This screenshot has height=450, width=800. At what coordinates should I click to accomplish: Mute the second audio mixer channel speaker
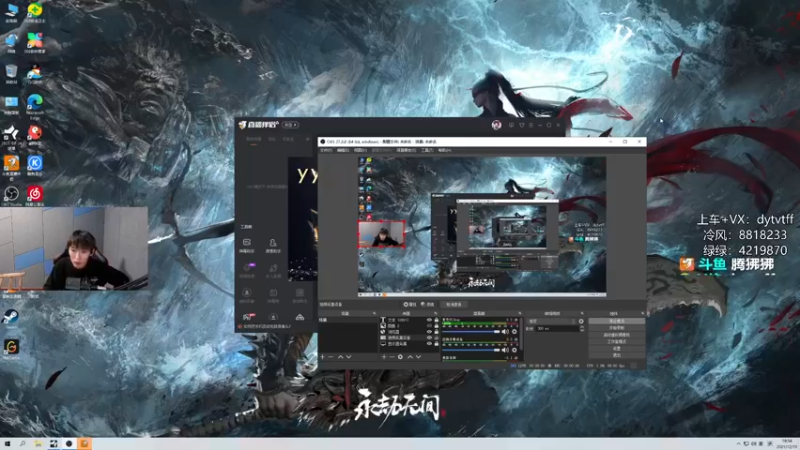[x=505, y=350]
